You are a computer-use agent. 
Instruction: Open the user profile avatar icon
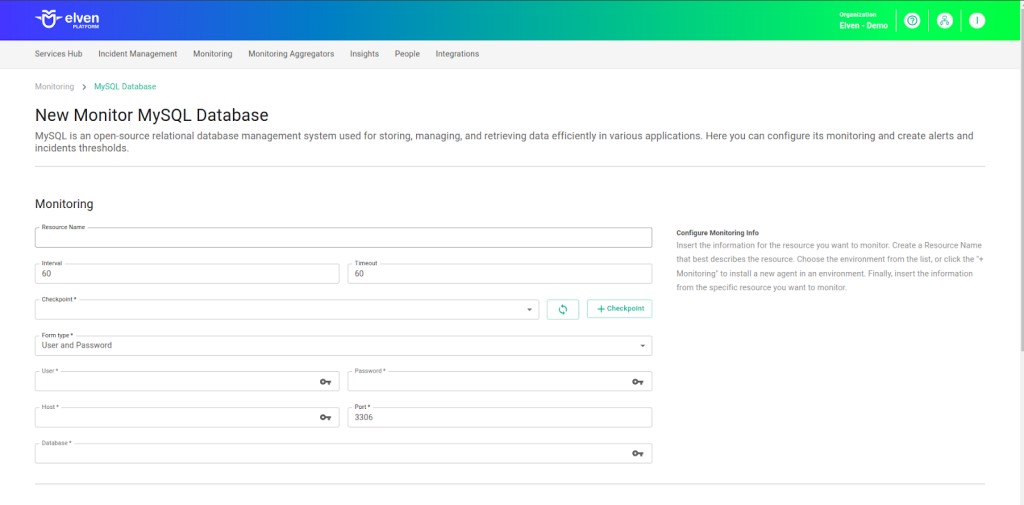click(977, 21)
